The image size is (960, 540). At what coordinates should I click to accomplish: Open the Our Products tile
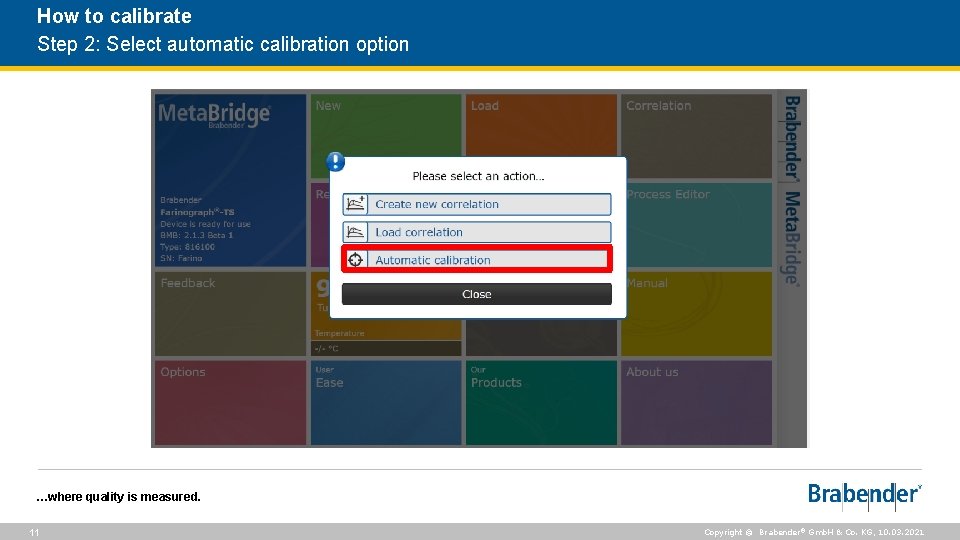(541, 402)
